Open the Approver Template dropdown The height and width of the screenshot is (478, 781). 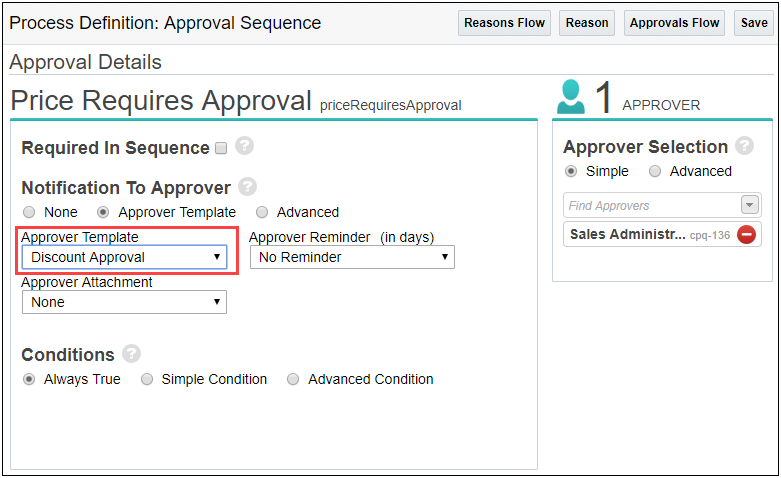click(x=124, y=257)
